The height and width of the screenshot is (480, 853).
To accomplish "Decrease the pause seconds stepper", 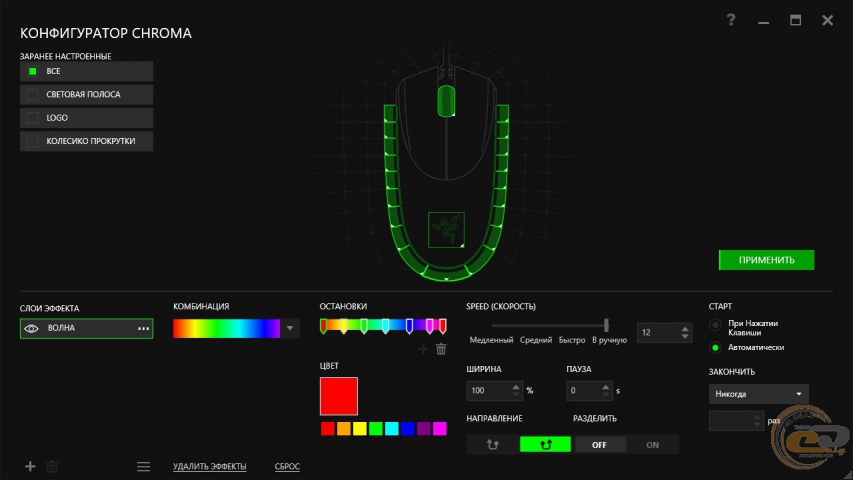I will coord(605,395).
